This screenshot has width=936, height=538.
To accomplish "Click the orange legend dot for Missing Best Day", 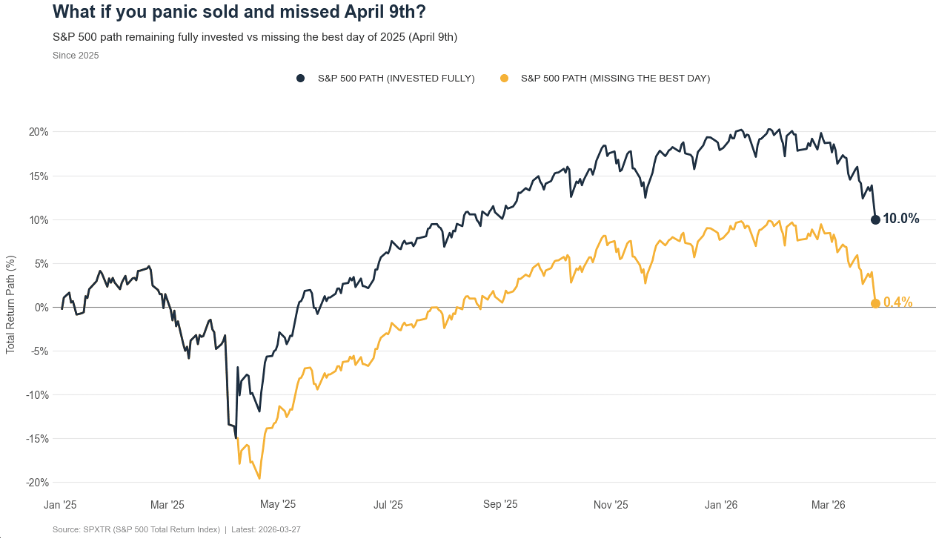I will (506, 77).
